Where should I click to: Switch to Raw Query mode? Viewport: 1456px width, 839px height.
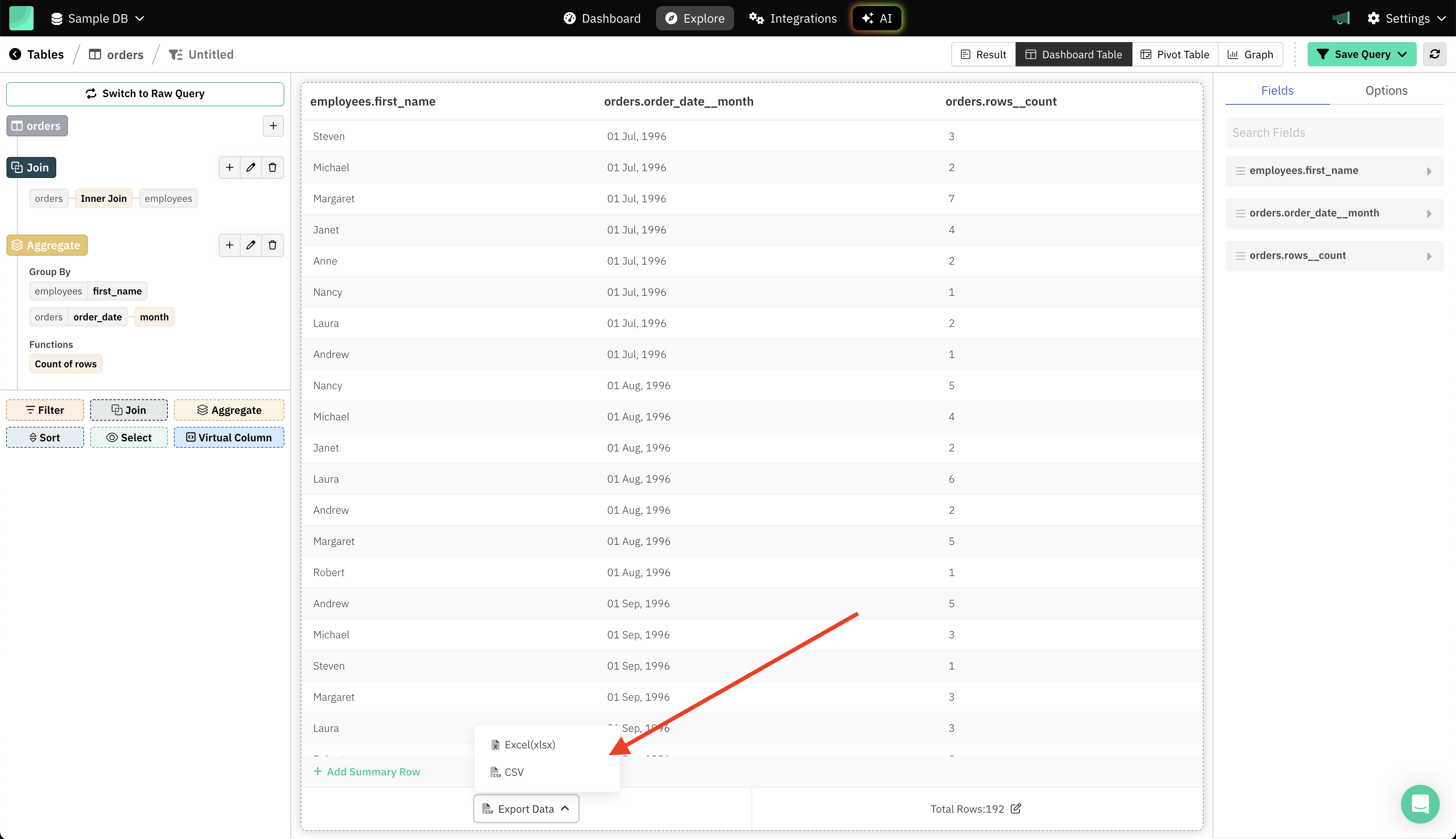(145, 93)
